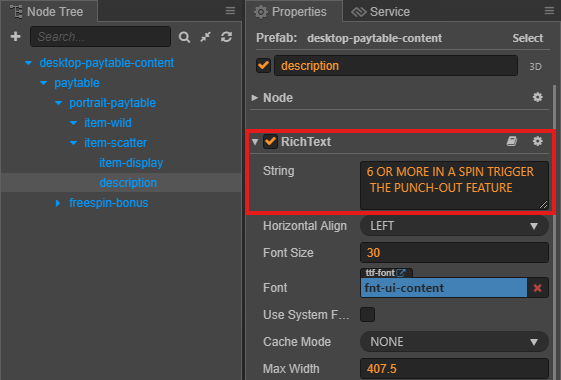Viewport: 561px width, 380px height.
Task: Click the Select prefab button
Action: [527, 38]
